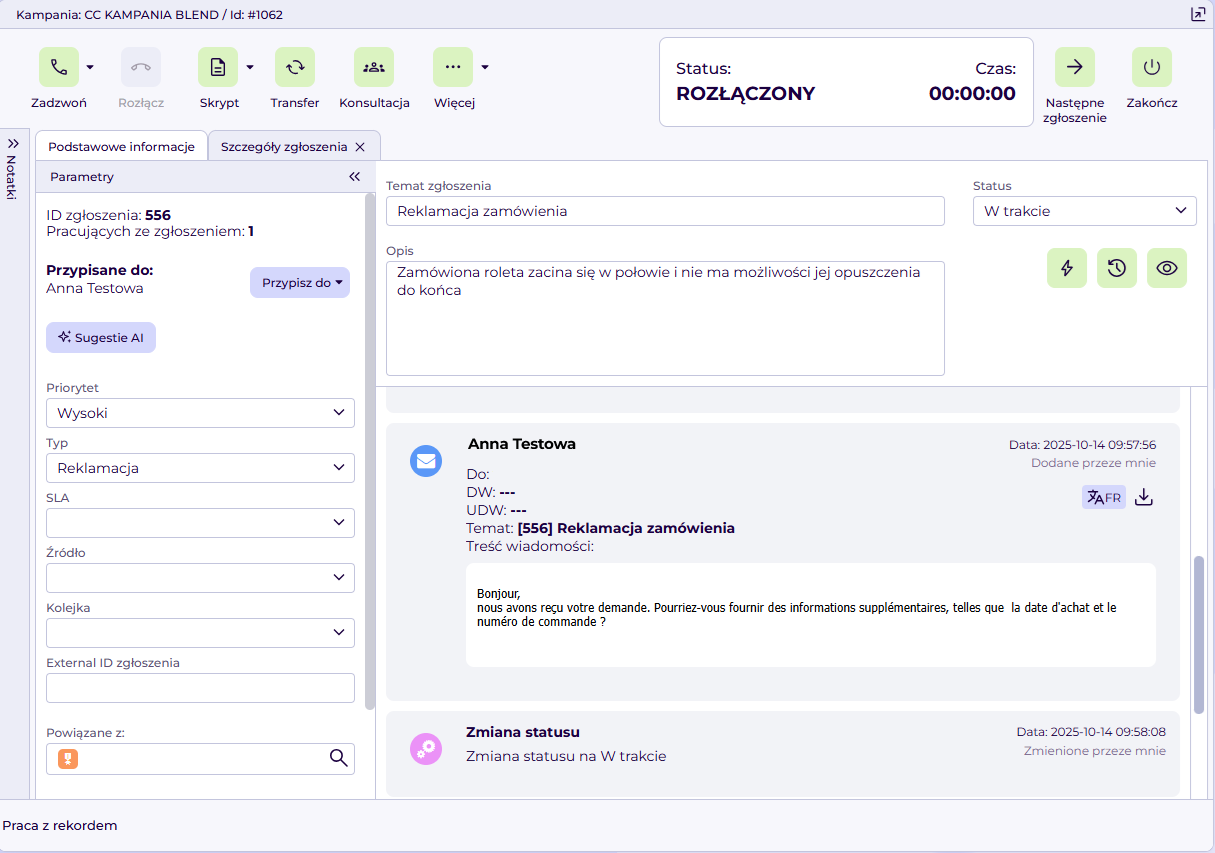Open the history clock icon
Image resolution: width=1215 pixels, height=853 pixels.
coord(1117,268)
